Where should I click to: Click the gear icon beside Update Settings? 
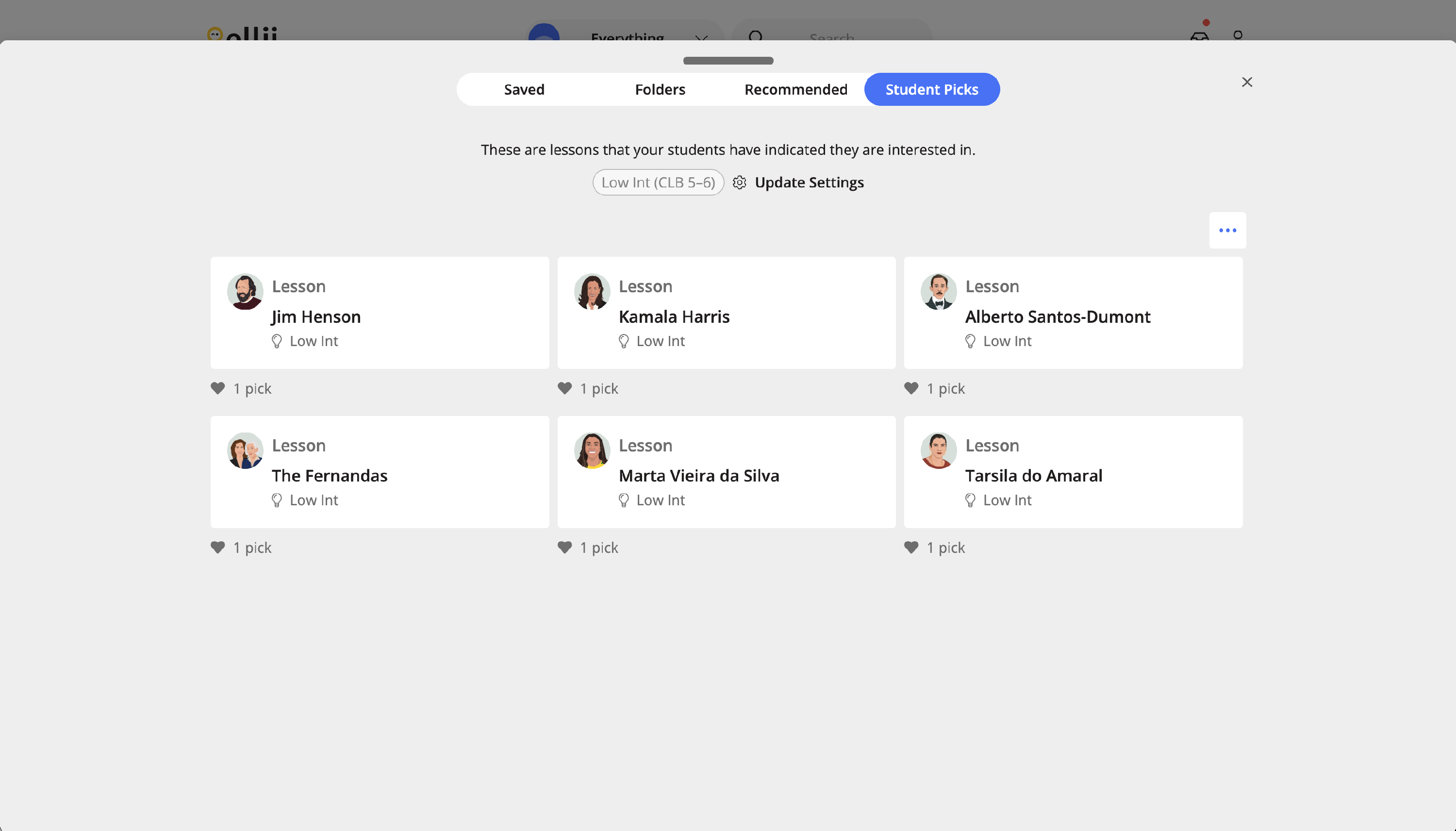tap(740, 183)
